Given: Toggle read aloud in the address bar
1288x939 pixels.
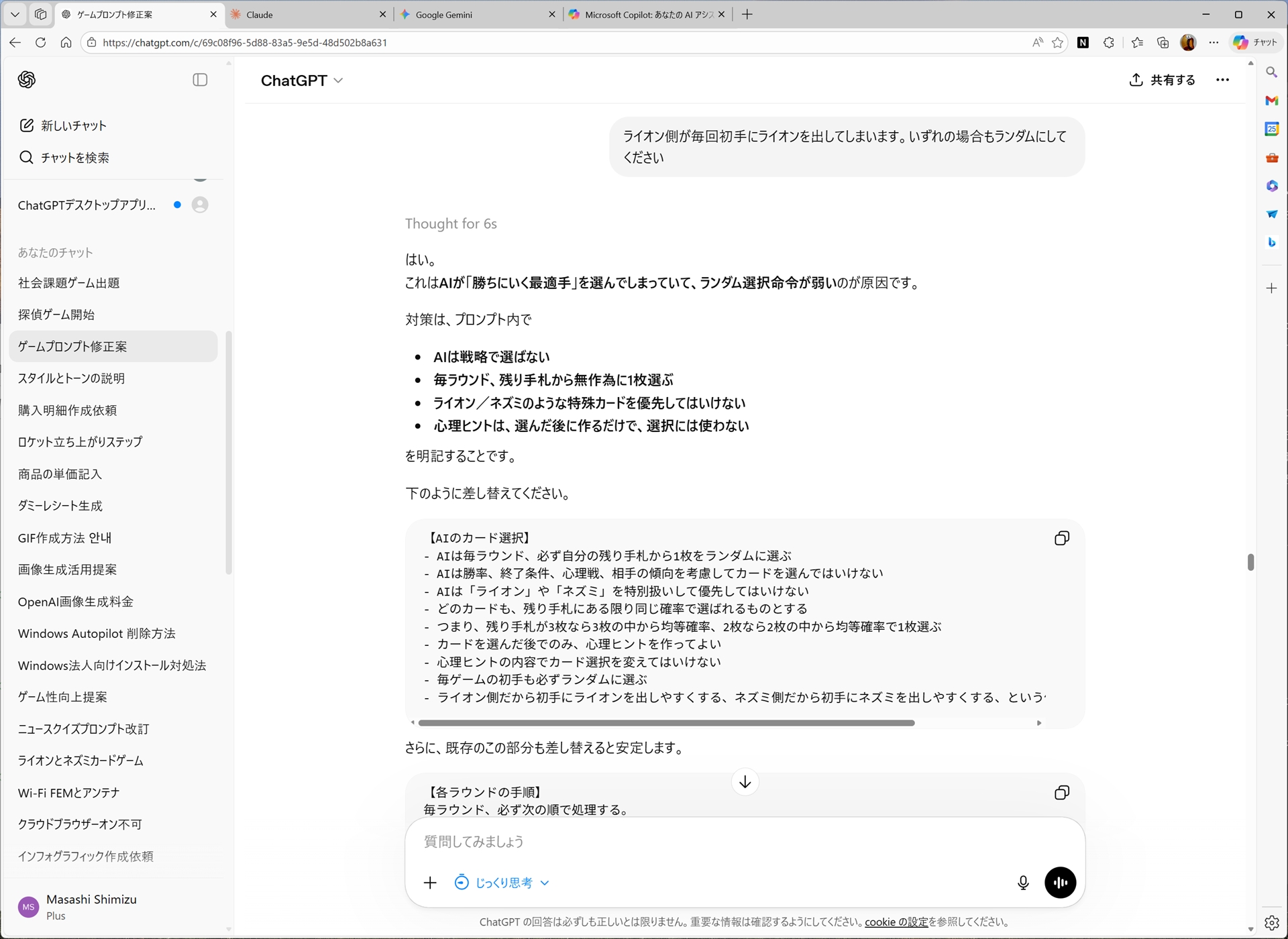Looking at the screenshot, I should [x=1037, y=42].
